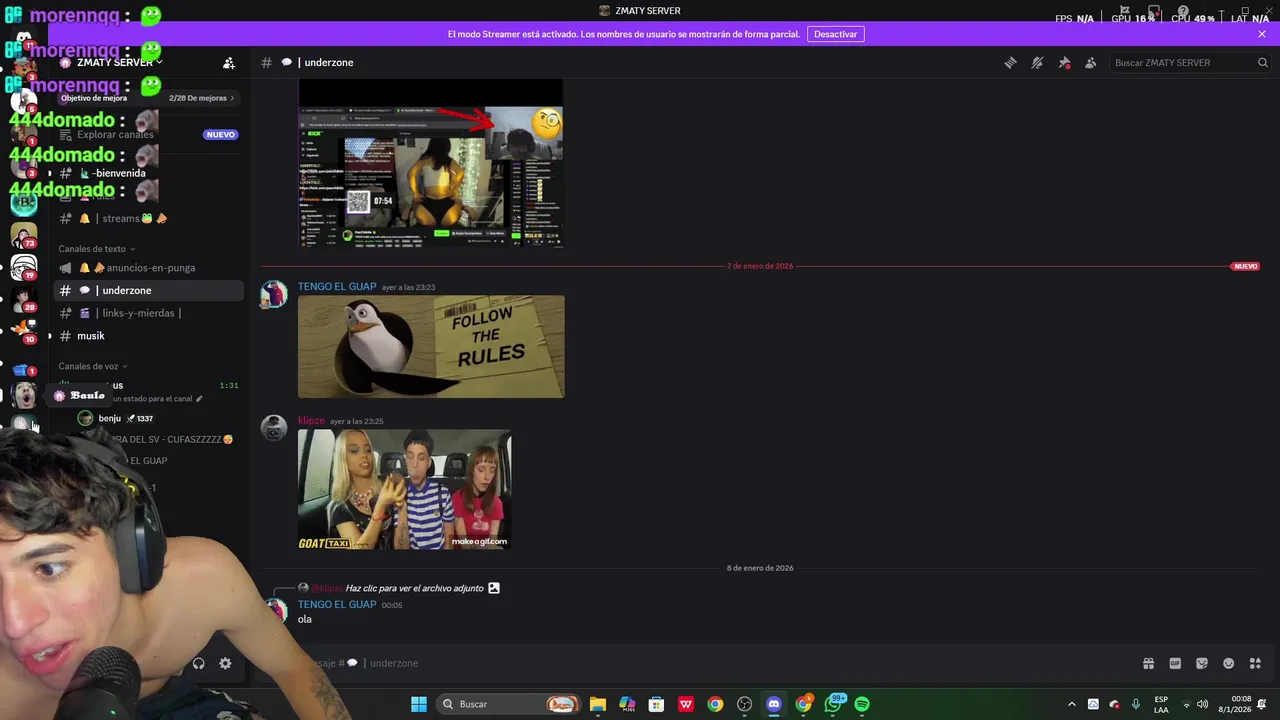This screenshot has width=1280, height=720.
Task: Open volume control in system tray
Action: pyautogui.click(x=1202, y=704)
